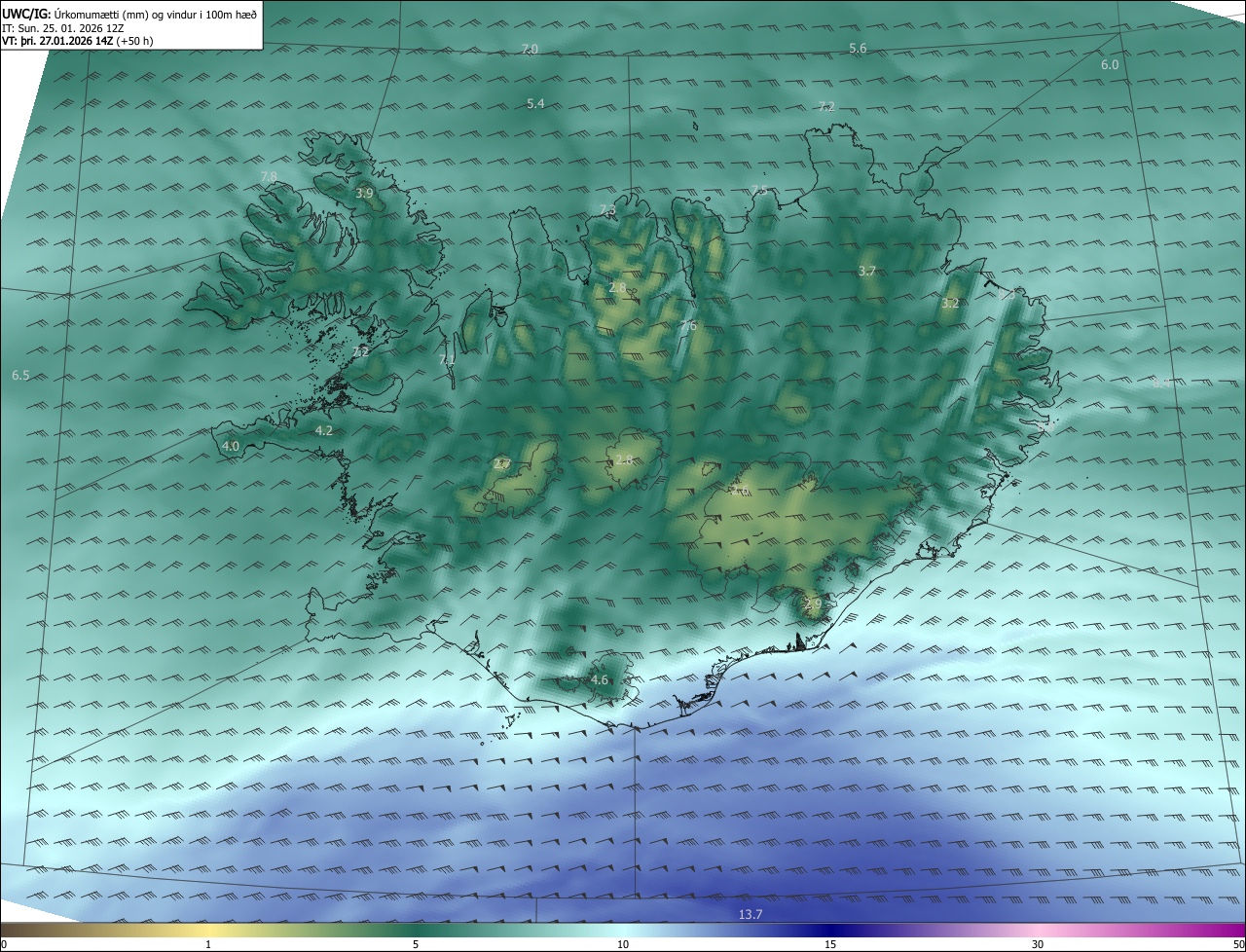Click the 7.1 value label

click(447, 359)
